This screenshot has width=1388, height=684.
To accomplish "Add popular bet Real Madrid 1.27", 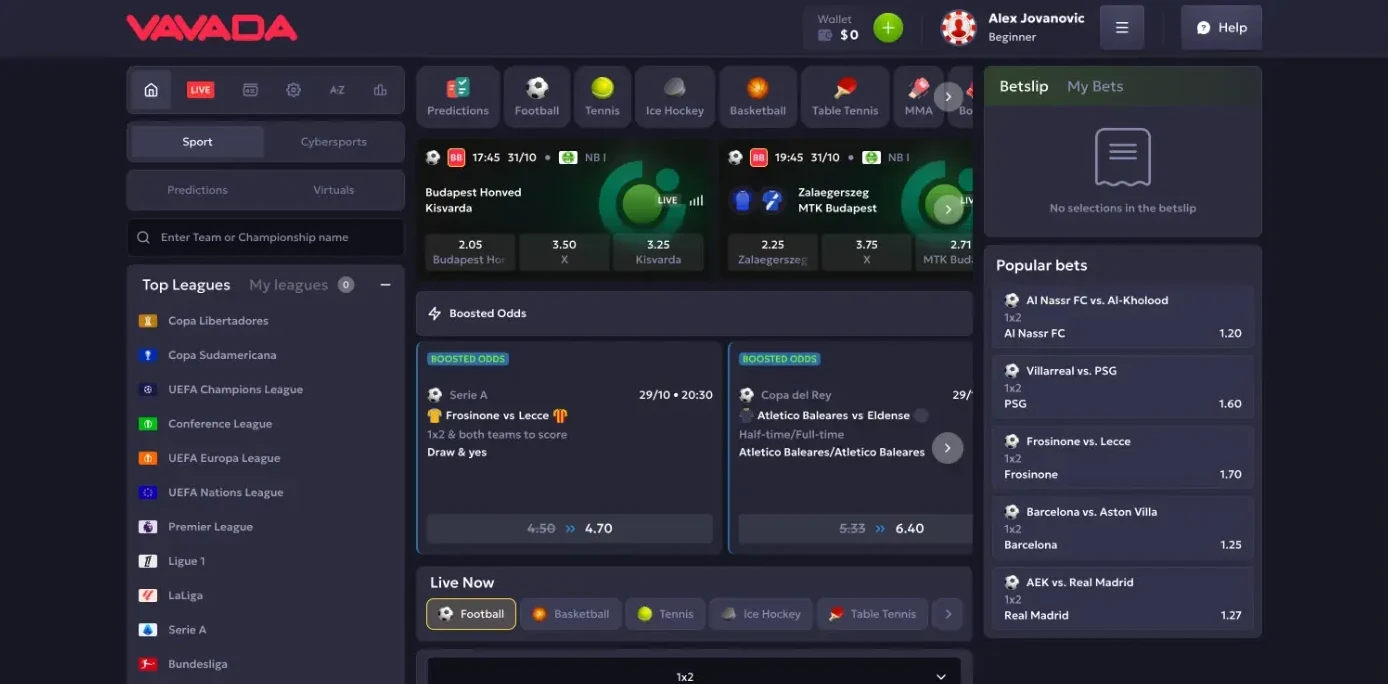I will [x=1123, y=599].
